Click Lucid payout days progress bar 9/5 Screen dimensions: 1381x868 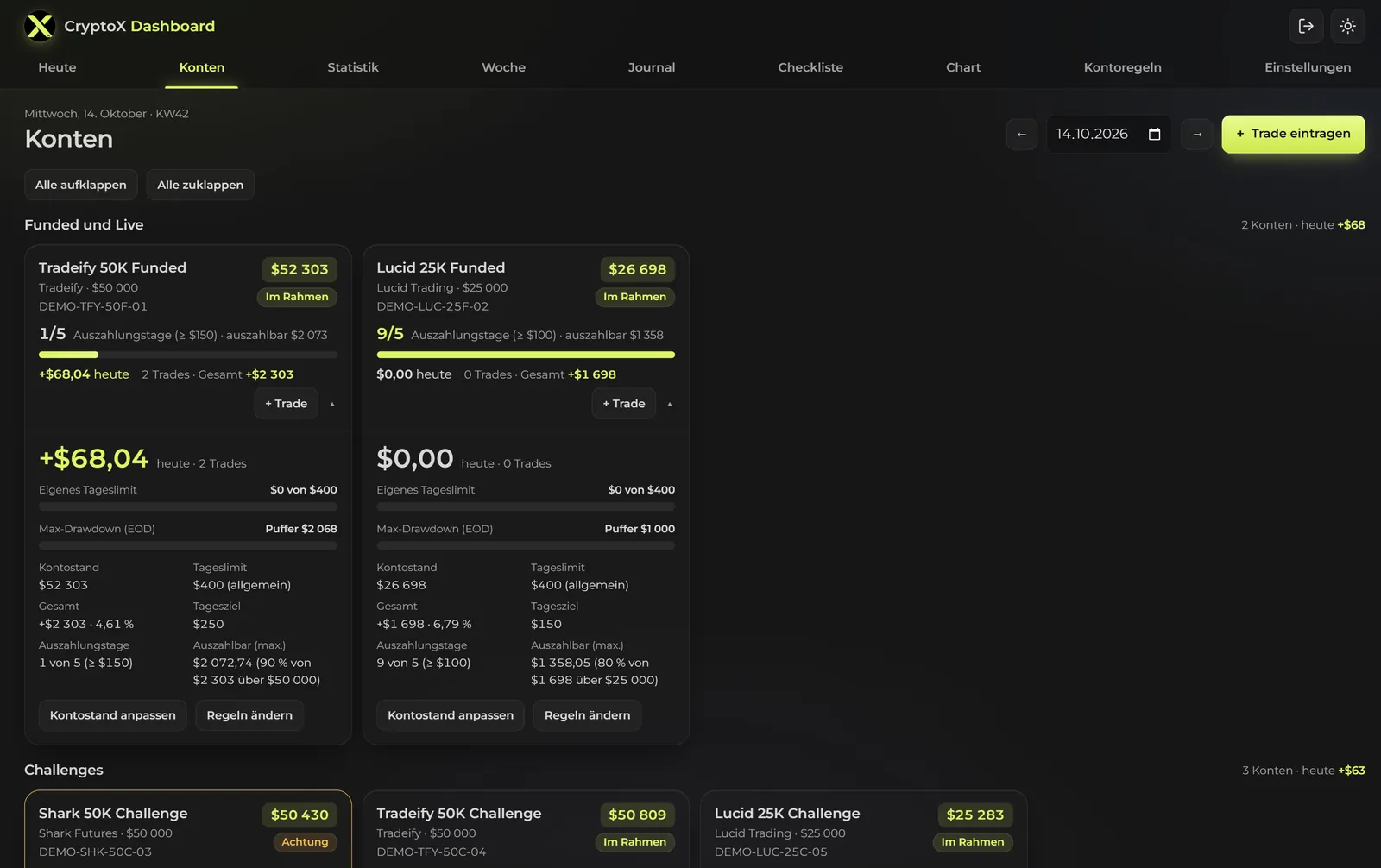pos(526,355)
